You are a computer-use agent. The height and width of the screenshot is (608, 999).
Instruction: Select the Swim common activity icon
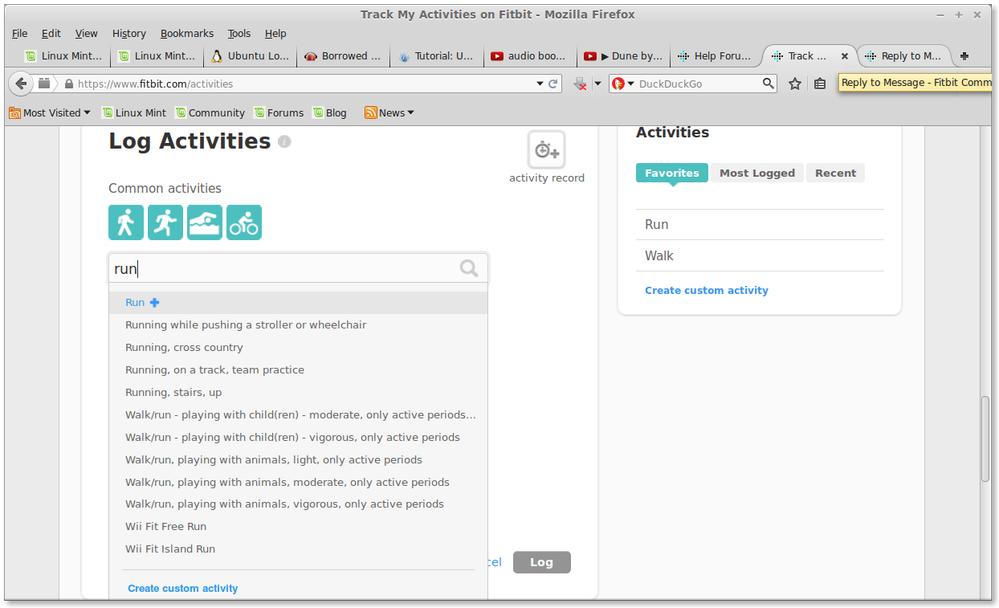(205, 222)
